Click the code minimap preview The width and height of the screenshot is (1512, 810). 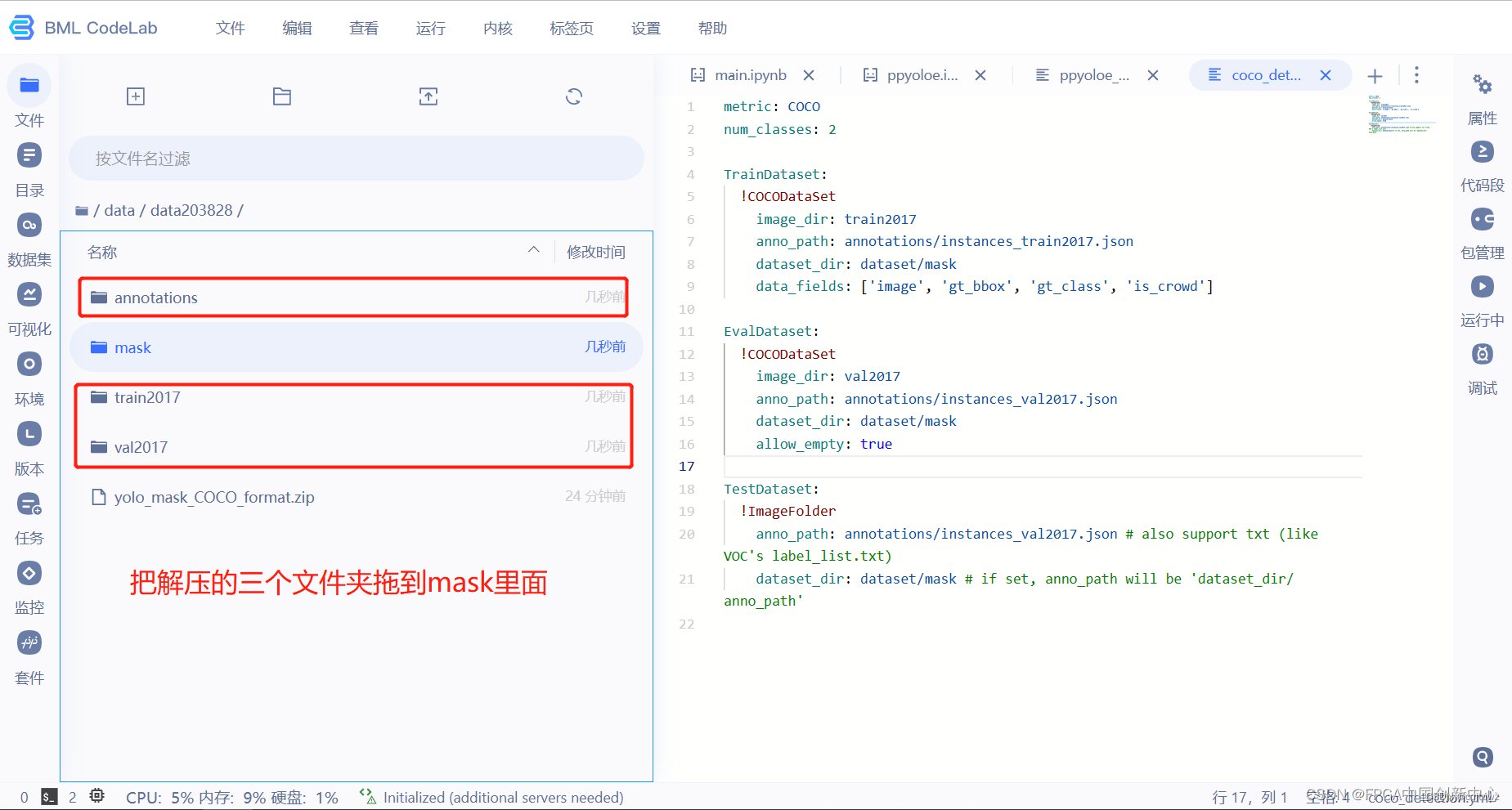click(1403, 114)
